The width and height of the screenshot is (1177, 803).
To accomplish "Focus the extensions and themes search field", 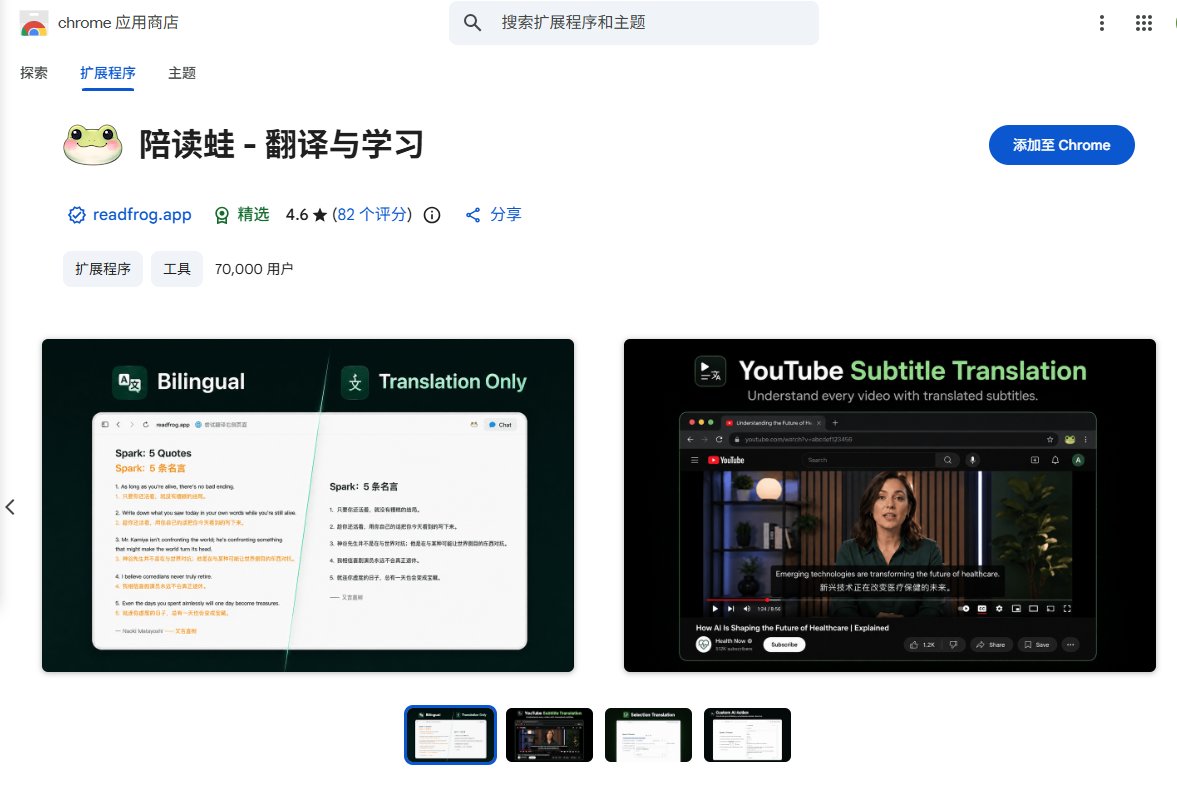I will click(634, 23).
